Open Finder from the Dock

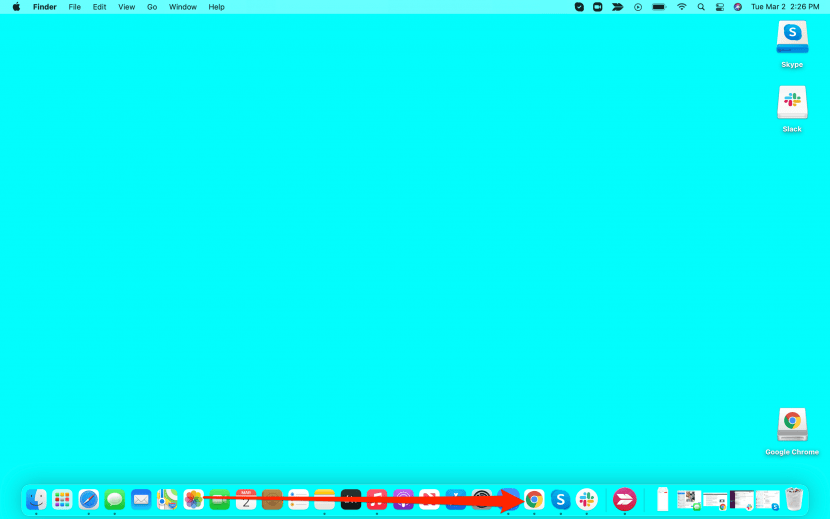(36, 499)
